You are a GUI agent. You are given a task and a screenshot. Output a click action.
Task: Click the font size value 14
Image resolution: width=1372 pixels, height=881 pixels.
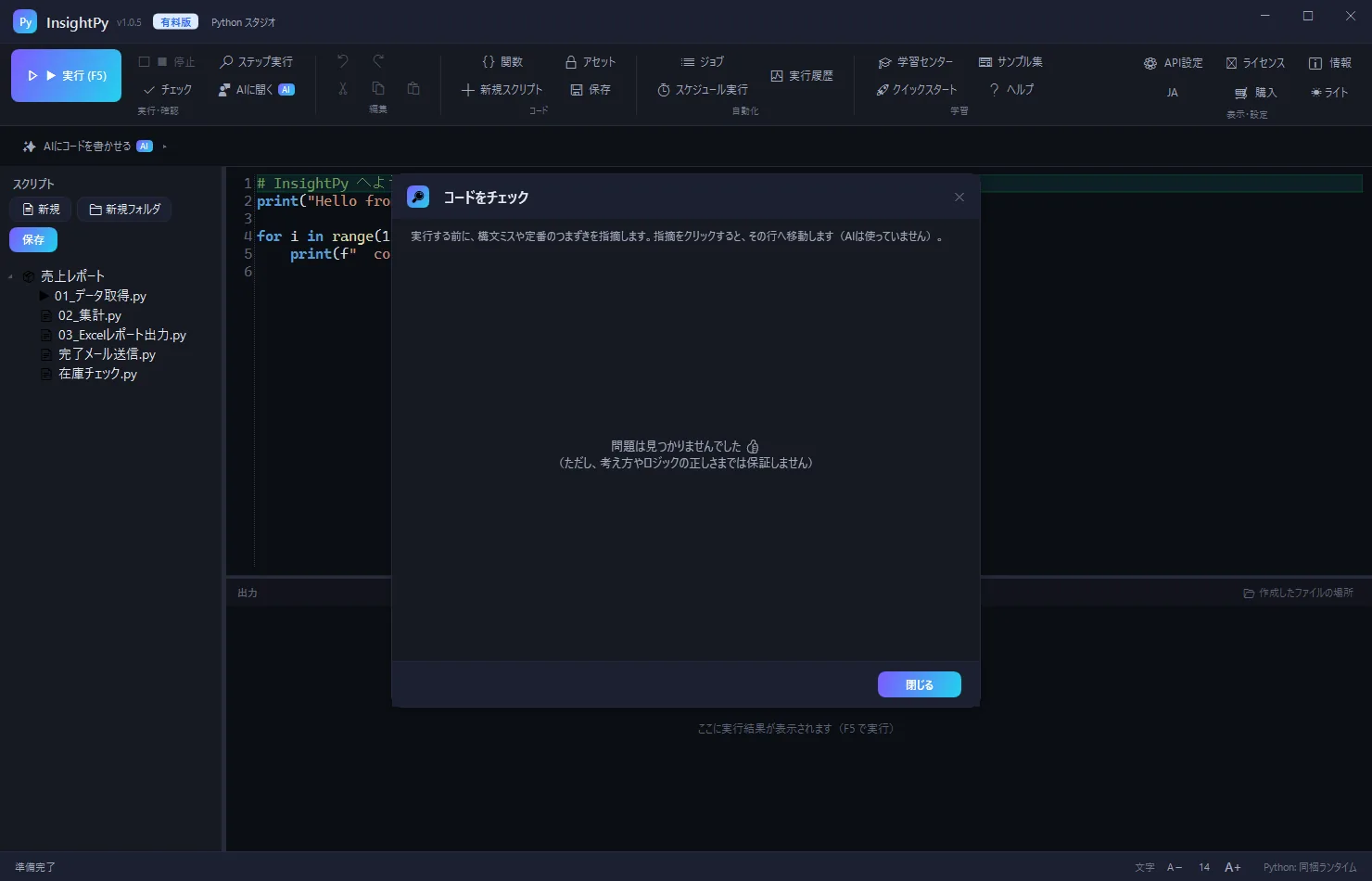click(1204, 867)
